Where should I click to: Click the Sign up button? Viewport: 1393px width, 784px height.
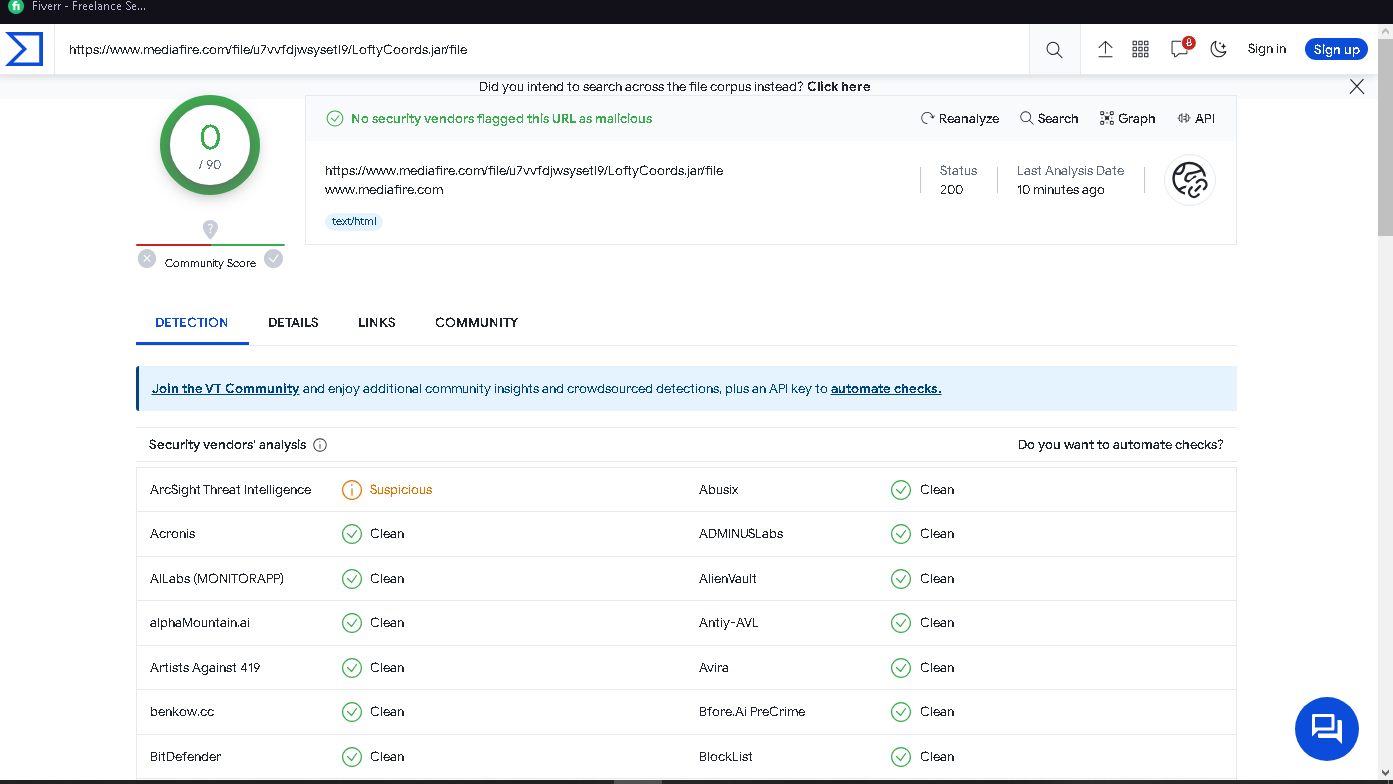[x=1337, y=49]
